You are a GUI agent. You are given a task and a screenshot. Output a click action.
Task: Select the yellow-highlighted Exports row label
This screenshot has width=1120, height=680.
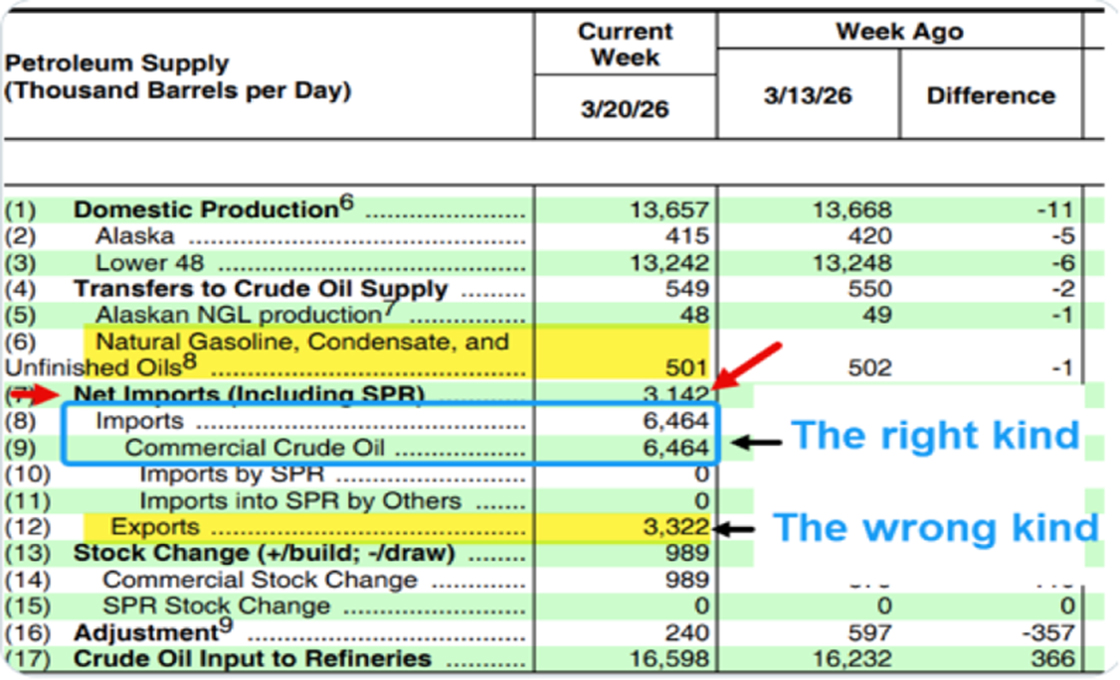tap(155, 527)
